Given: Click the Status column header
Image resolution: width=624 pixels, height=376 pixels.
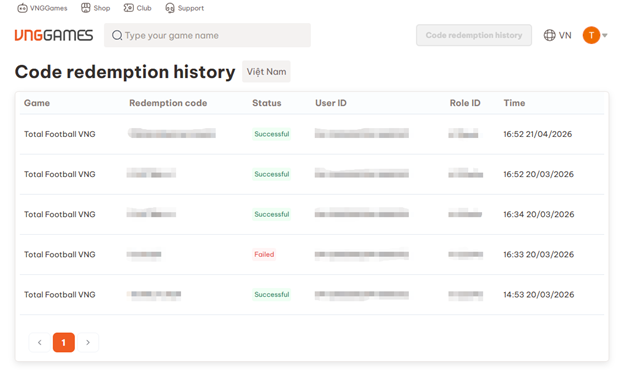Looking at the screenshot, I should [x=267, y=103].
